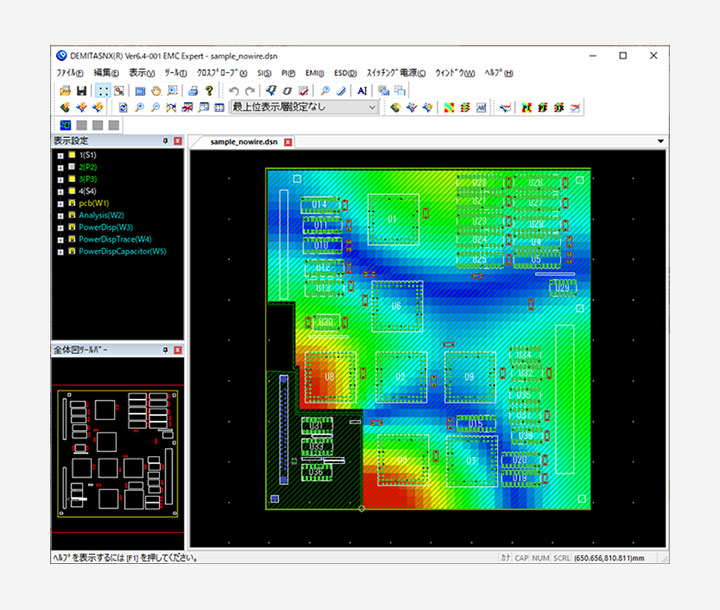720x610 pixels.
Task: Click the Open file folder icon
Action: pos(65,90)
